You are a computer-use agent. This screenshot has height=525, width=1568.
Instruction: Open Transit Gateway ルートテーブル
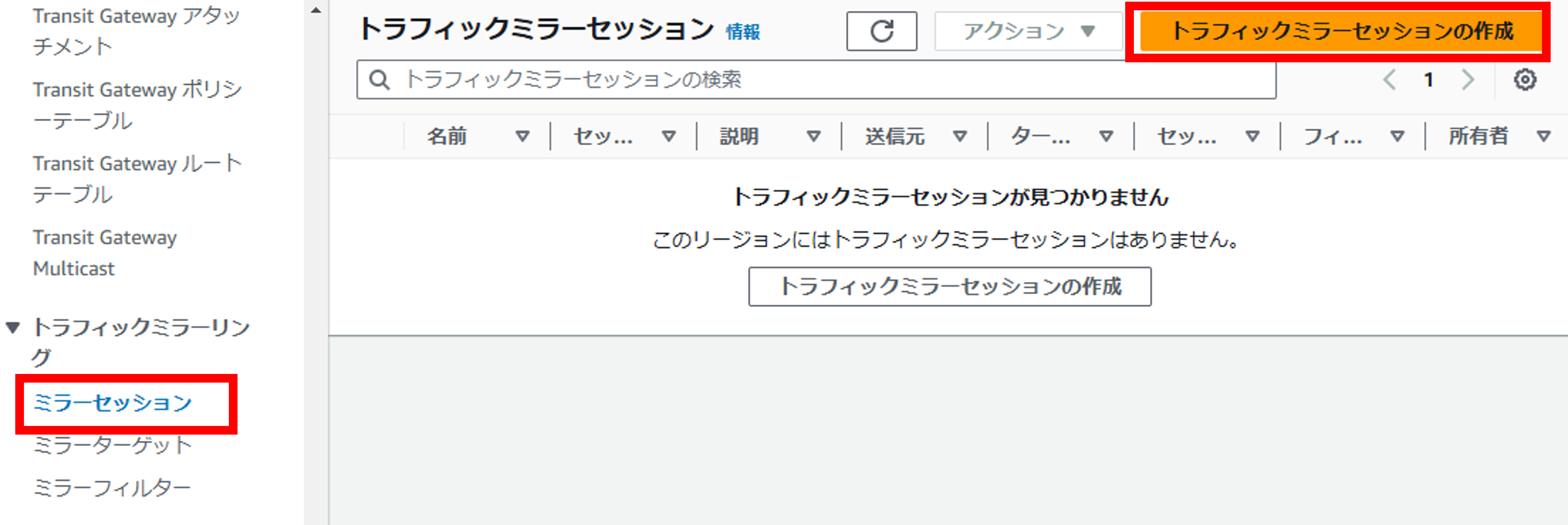click(138, 179)
